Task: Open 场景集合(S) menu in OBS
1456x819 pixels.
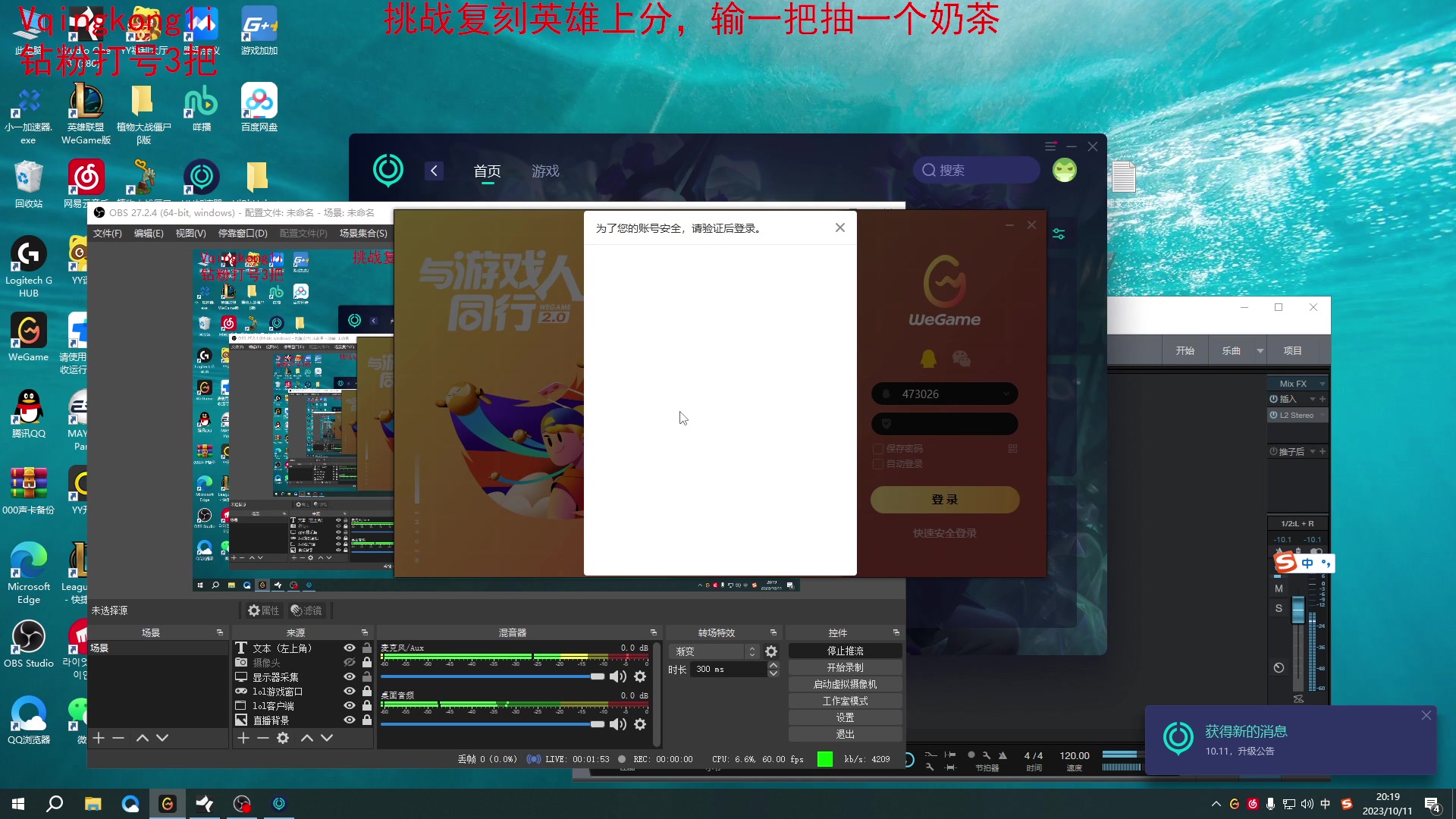Action: click(363, 234)
